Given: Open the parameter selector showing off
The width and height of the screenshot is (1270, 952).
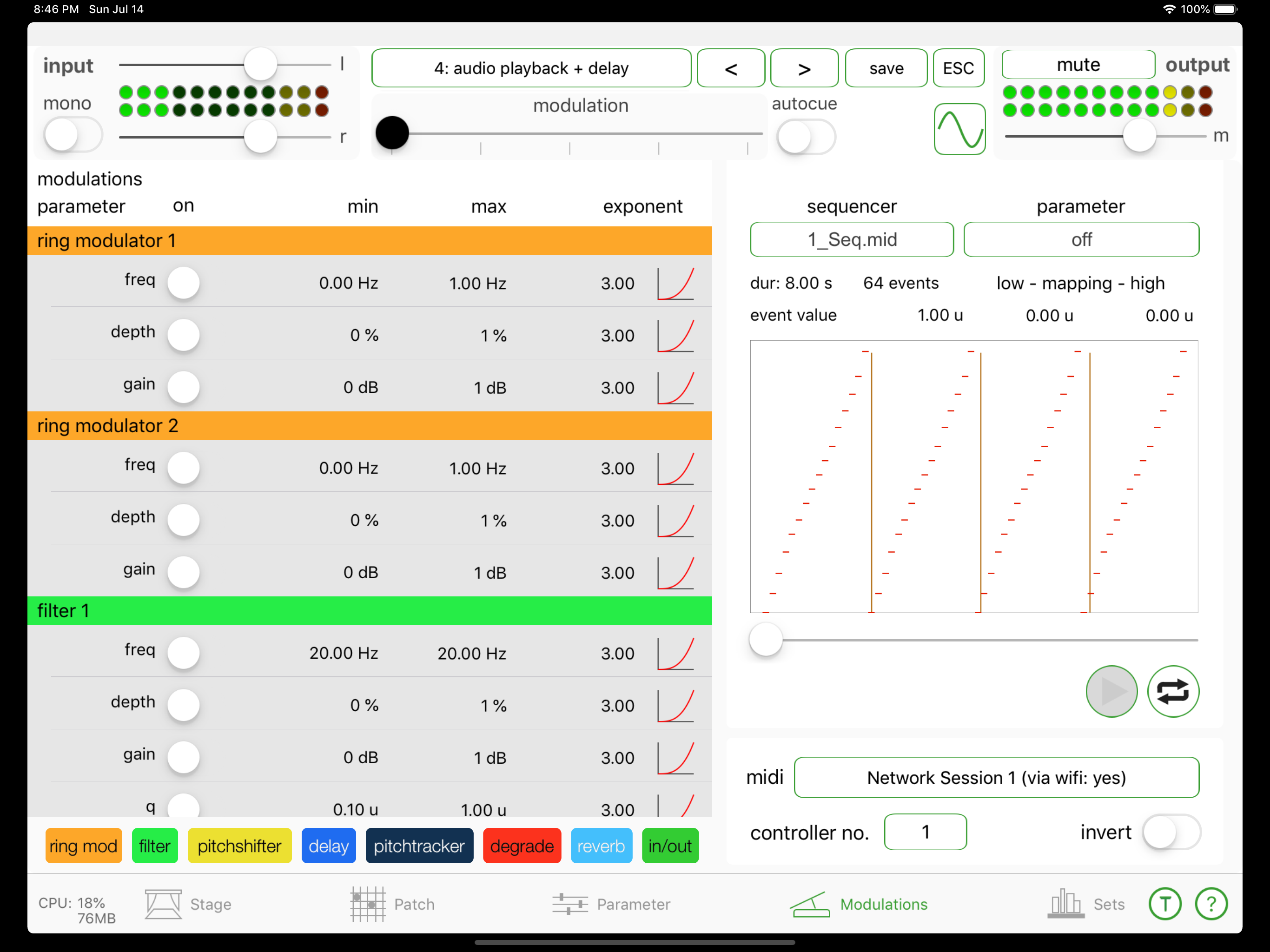Looking at the screenshot, I should tap(1080, 239).
